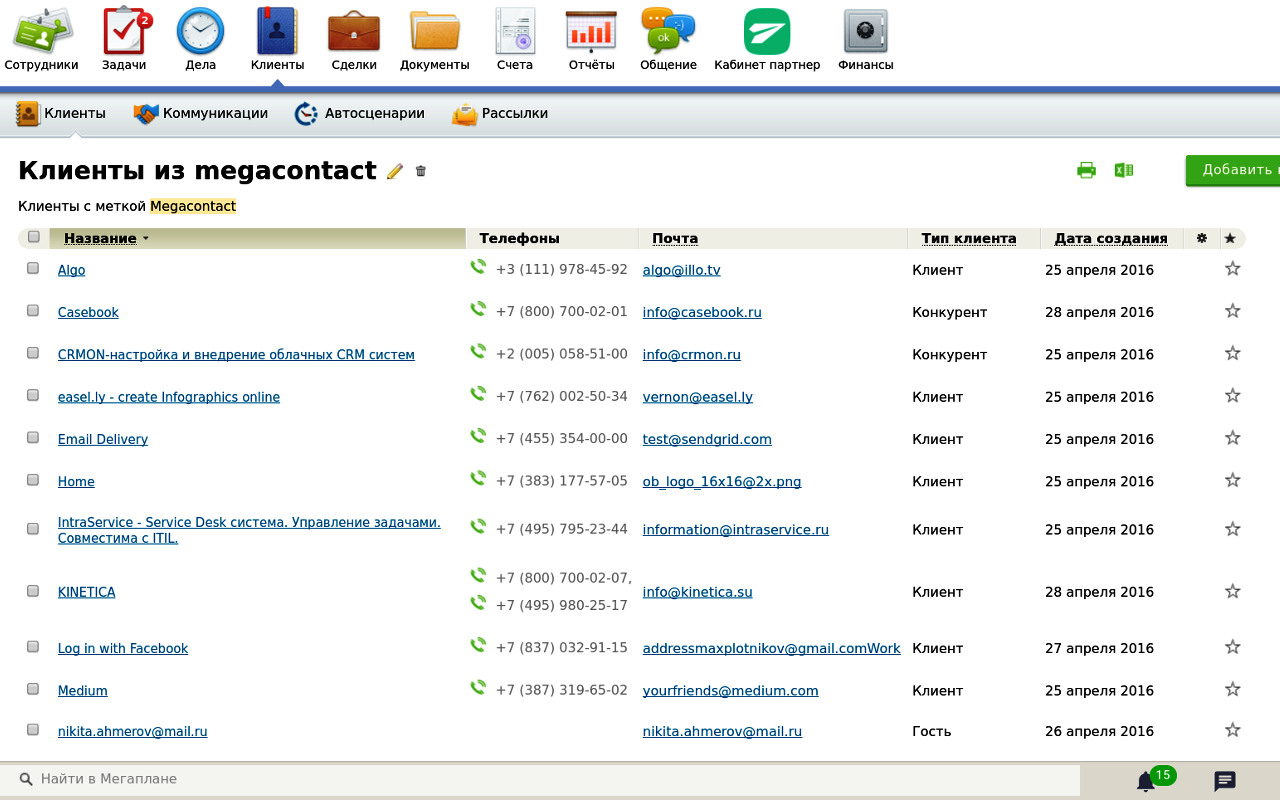Image resolution: width=1280 pixels, height=800 pixels.
Task: Open the Отчёты chart icon
Action: [x=591, y=40]
